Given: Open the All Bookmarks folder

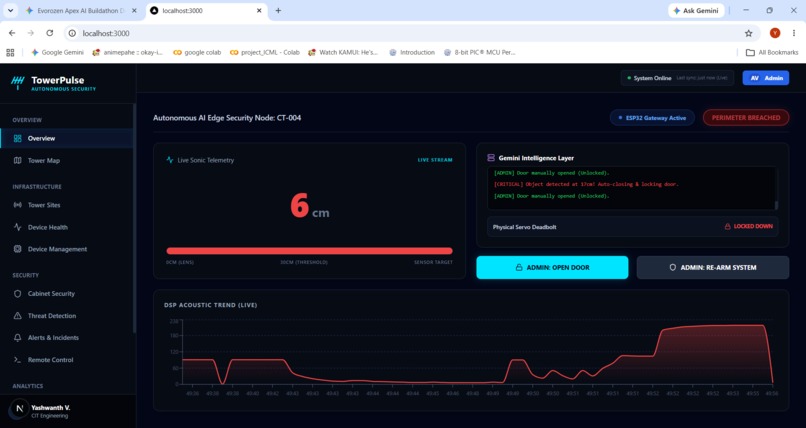Looking at the screenshot, I should coord(772,52).
